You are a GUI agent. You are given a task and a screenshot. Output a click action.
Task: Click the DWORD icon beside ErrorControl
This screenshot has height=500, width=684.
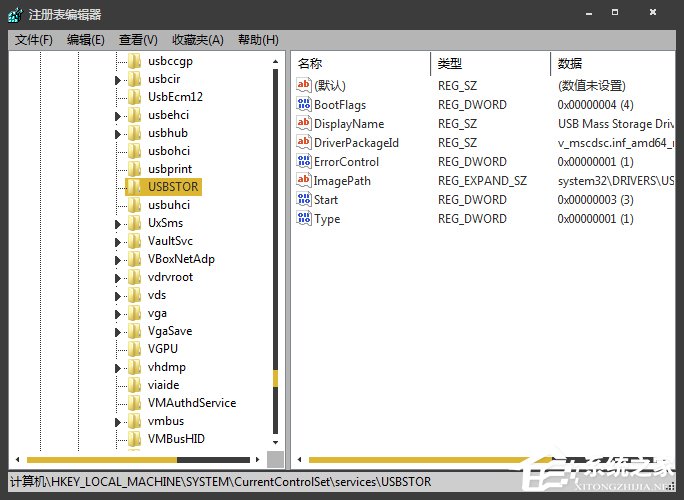304,161
